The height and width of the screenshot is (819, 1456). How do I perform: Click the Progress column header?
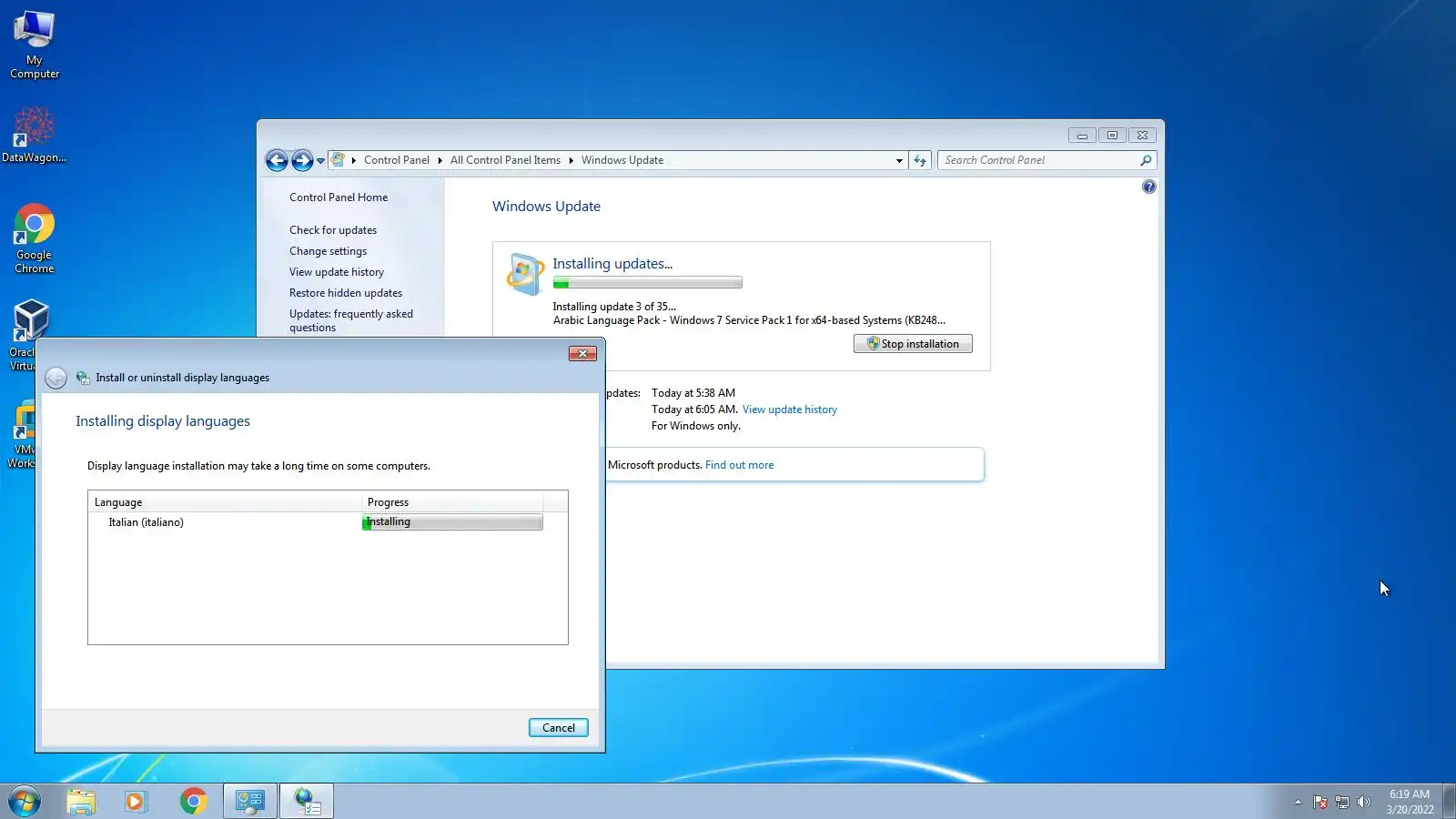pyautogui.click(x=452, y=502)
